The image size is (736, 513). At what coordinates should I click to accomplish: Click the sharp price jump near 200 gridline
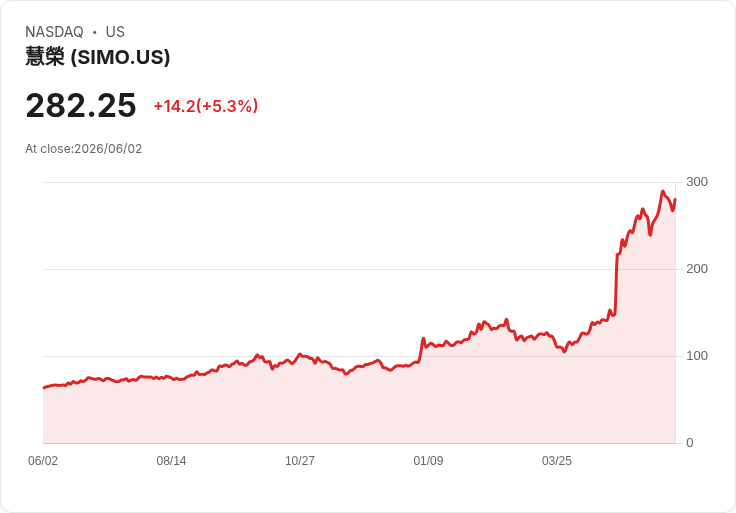point(616,282)
